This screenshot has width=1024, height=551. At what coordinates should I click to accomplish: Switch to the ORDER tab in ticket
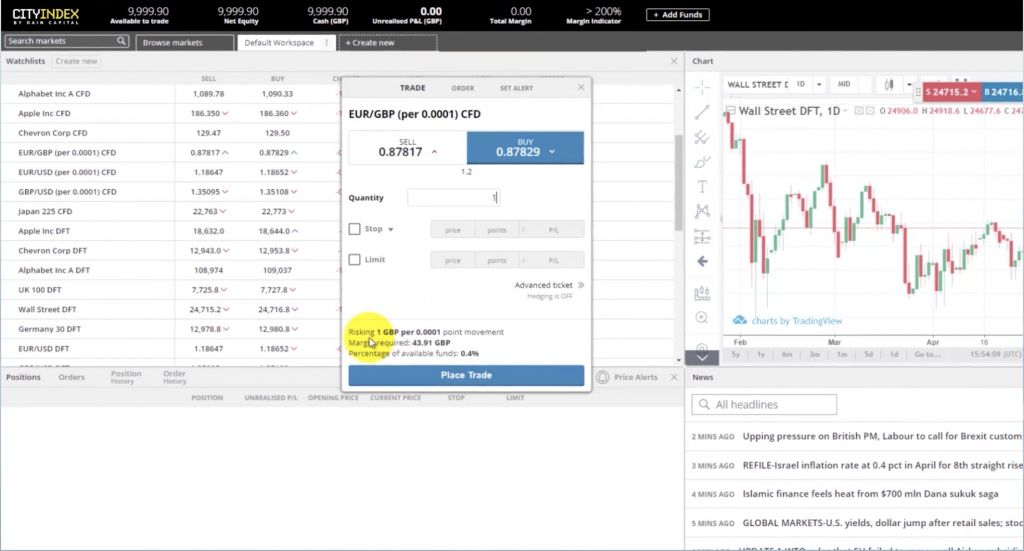click(x=462, y=87)
